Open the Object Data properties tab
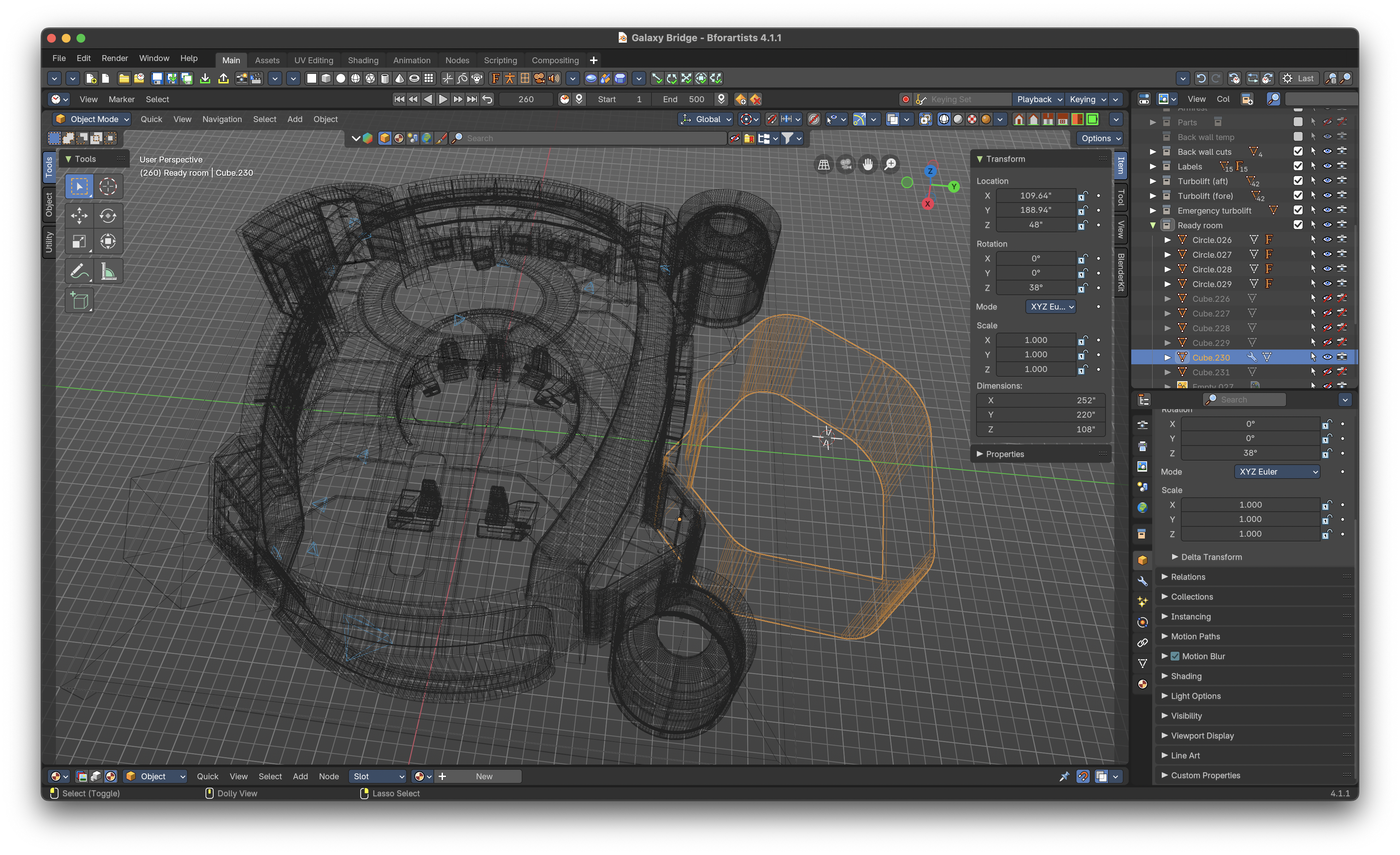Viewport: 1400px width, 855px height. click(1143, 663)
